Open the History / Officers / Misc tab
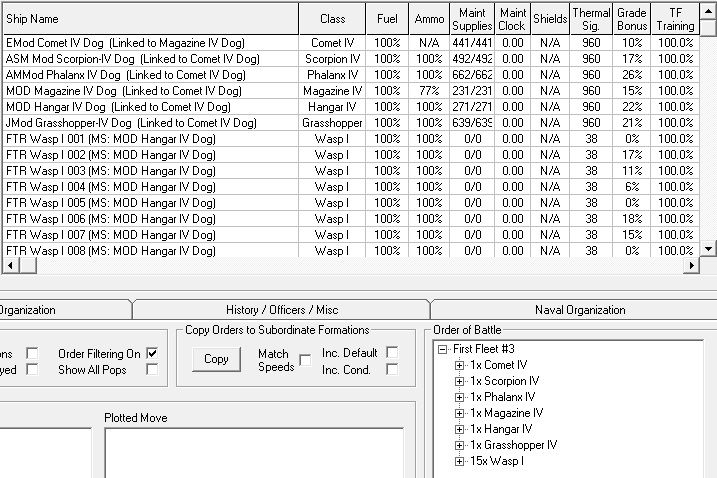This screenshot has height=478, width=717. click(282, 310)
